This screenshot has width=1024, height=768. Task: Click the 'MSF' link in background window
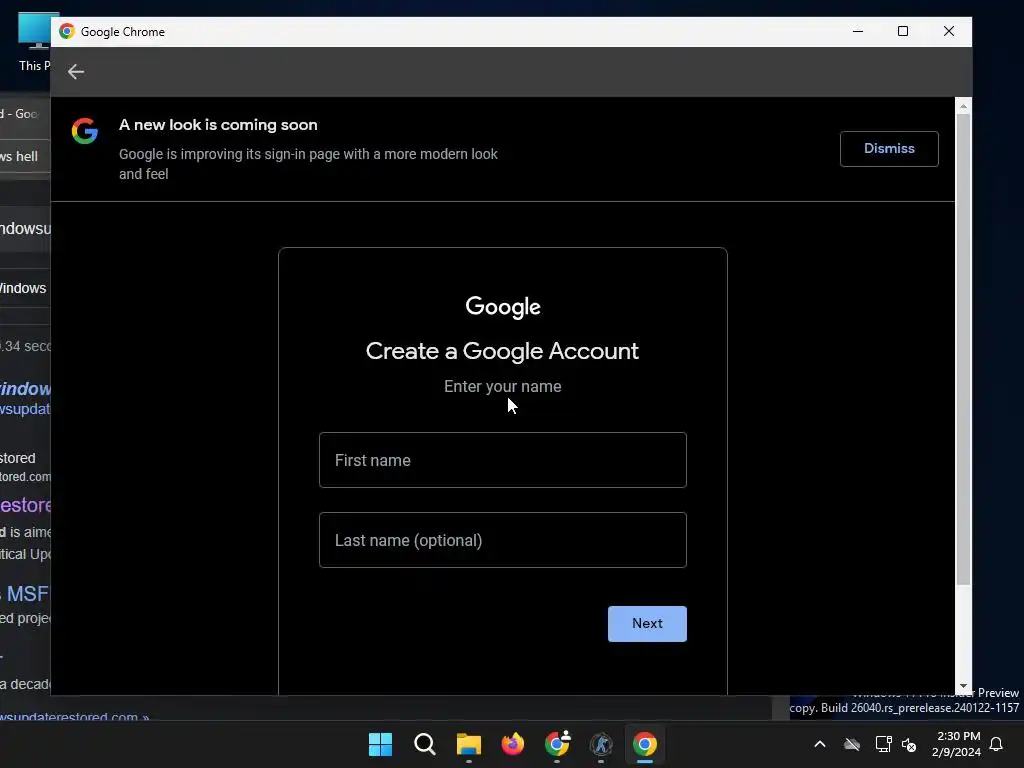(27, 594)
